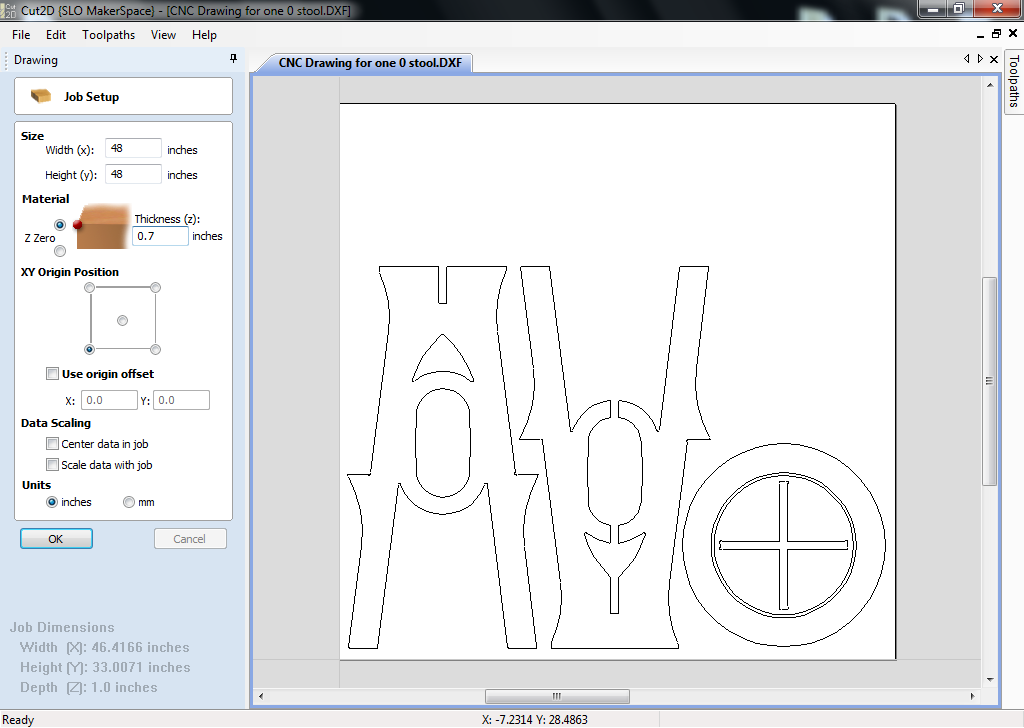1024x728 pixels.
Task: Click the Cut2D app icon in the title bar
Action: click(x=9, y=10)
